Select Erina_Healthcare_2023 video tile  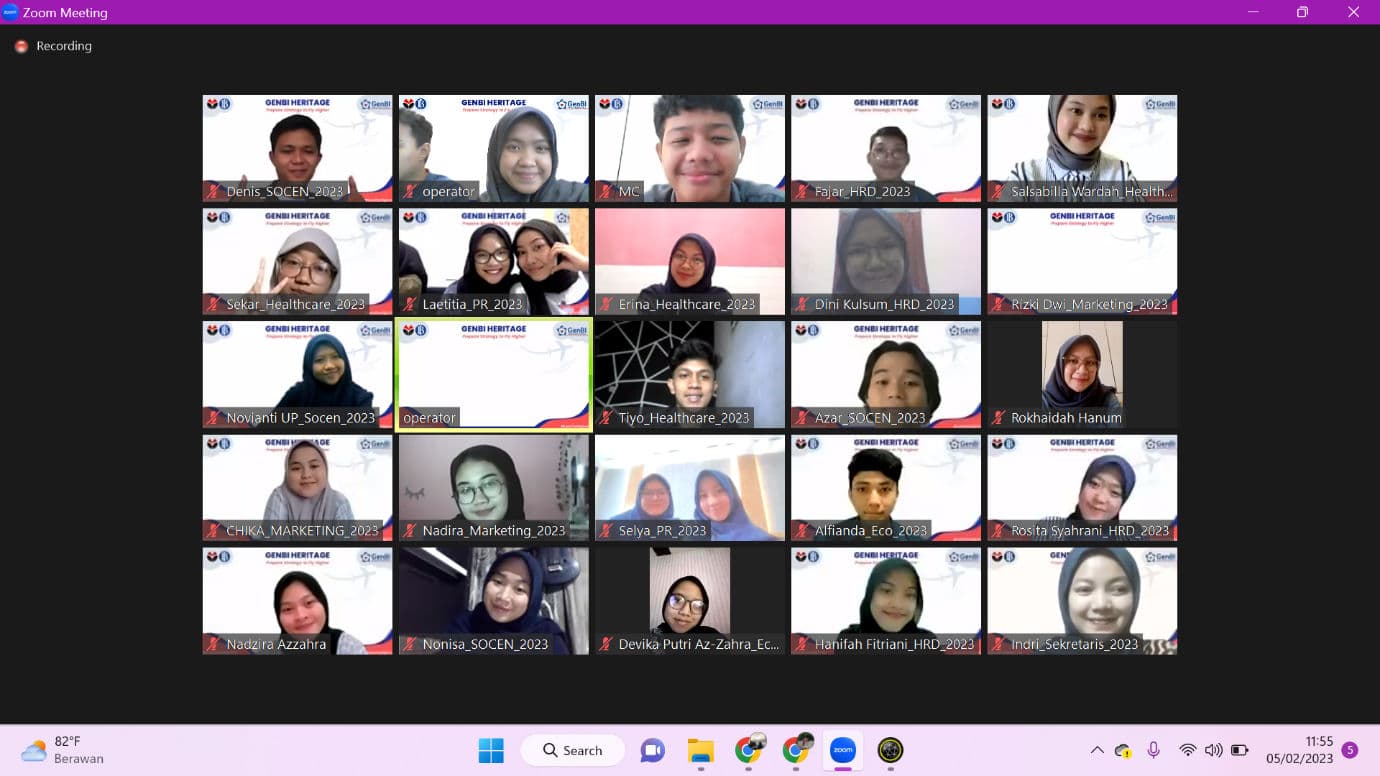click(x=690, y=261)
